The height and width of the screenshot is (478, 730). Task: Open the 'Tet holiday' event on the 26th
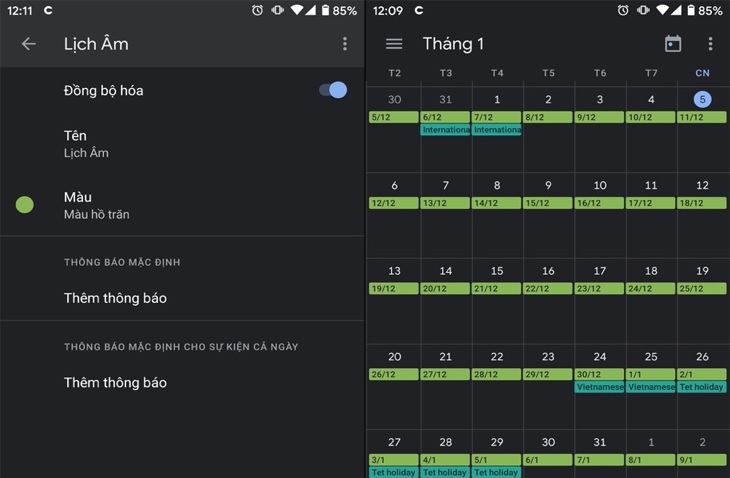702,387
